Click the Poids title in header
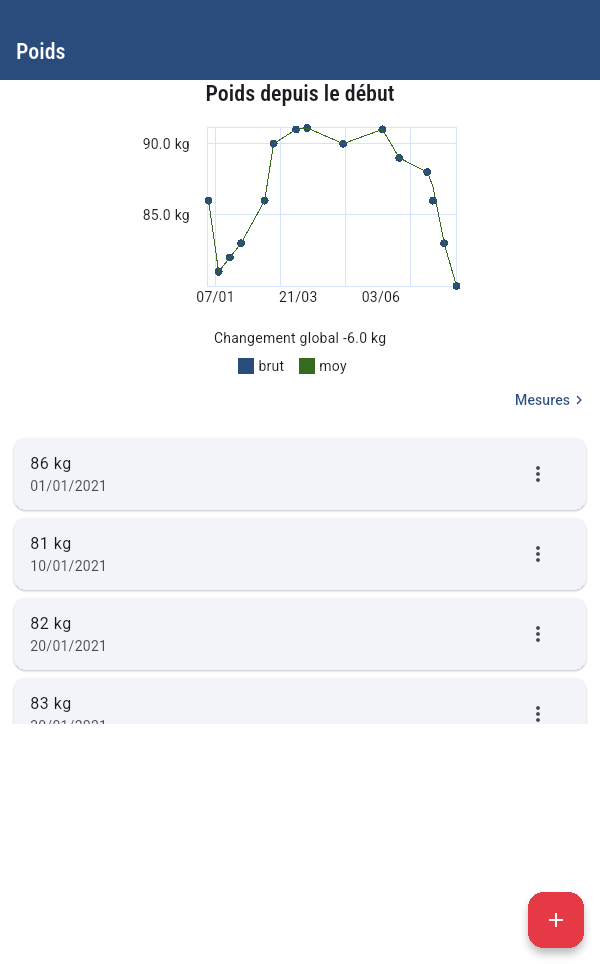600x964 pixels. (x=41, y=51)
